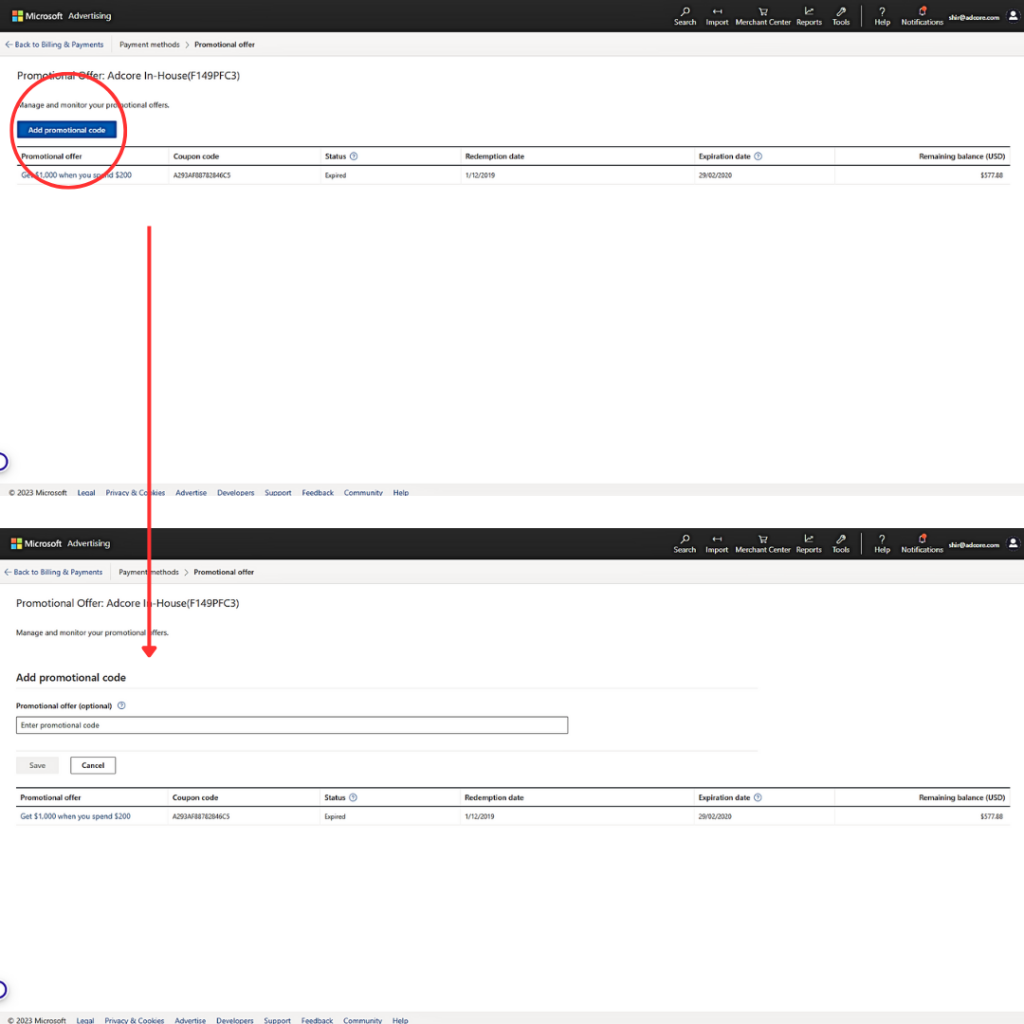Go Back to Billing & Payments in upper page
This screenshot has height=1024, width=1024.
[58, 45]
